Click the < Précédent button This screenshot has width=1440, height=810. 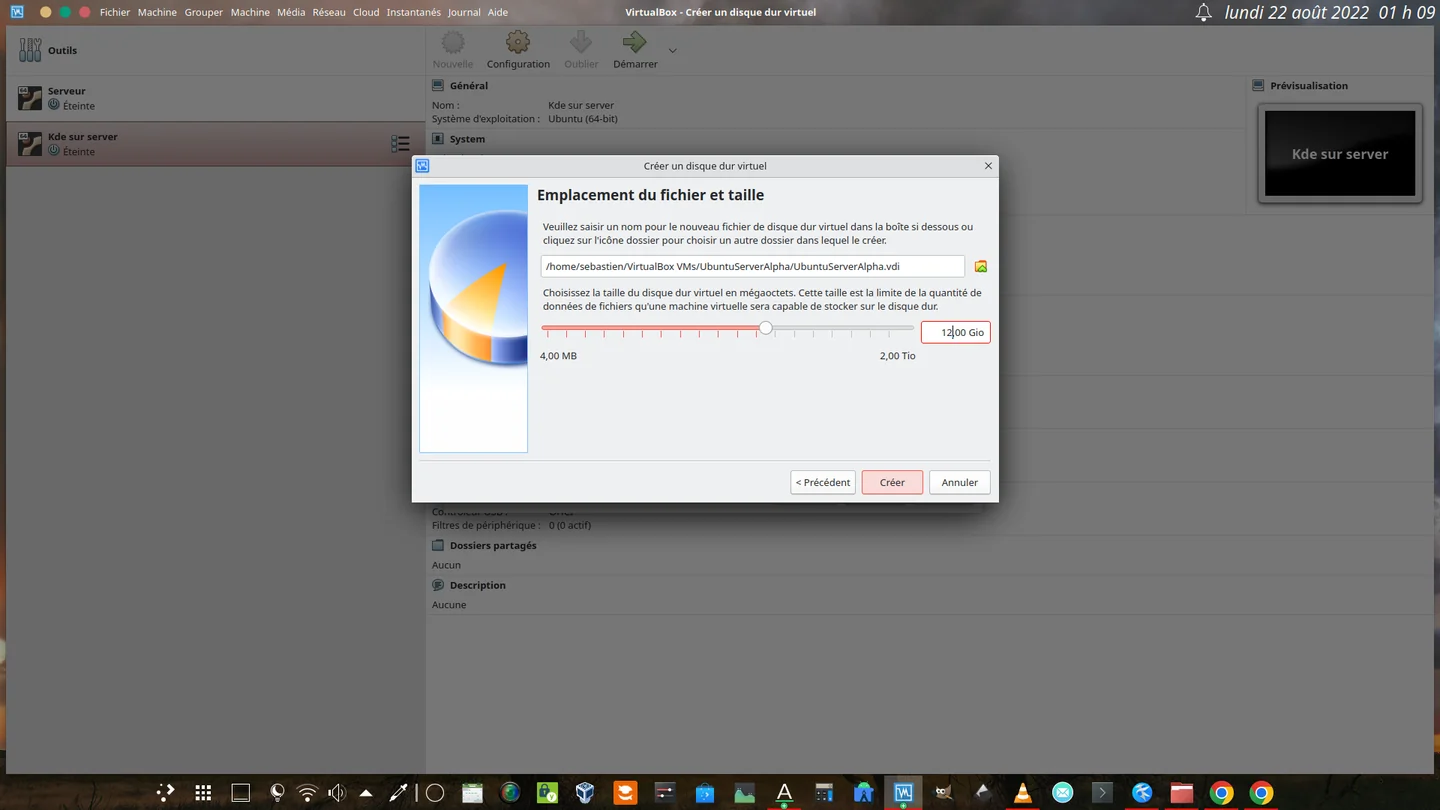click(x=823, y=482)
